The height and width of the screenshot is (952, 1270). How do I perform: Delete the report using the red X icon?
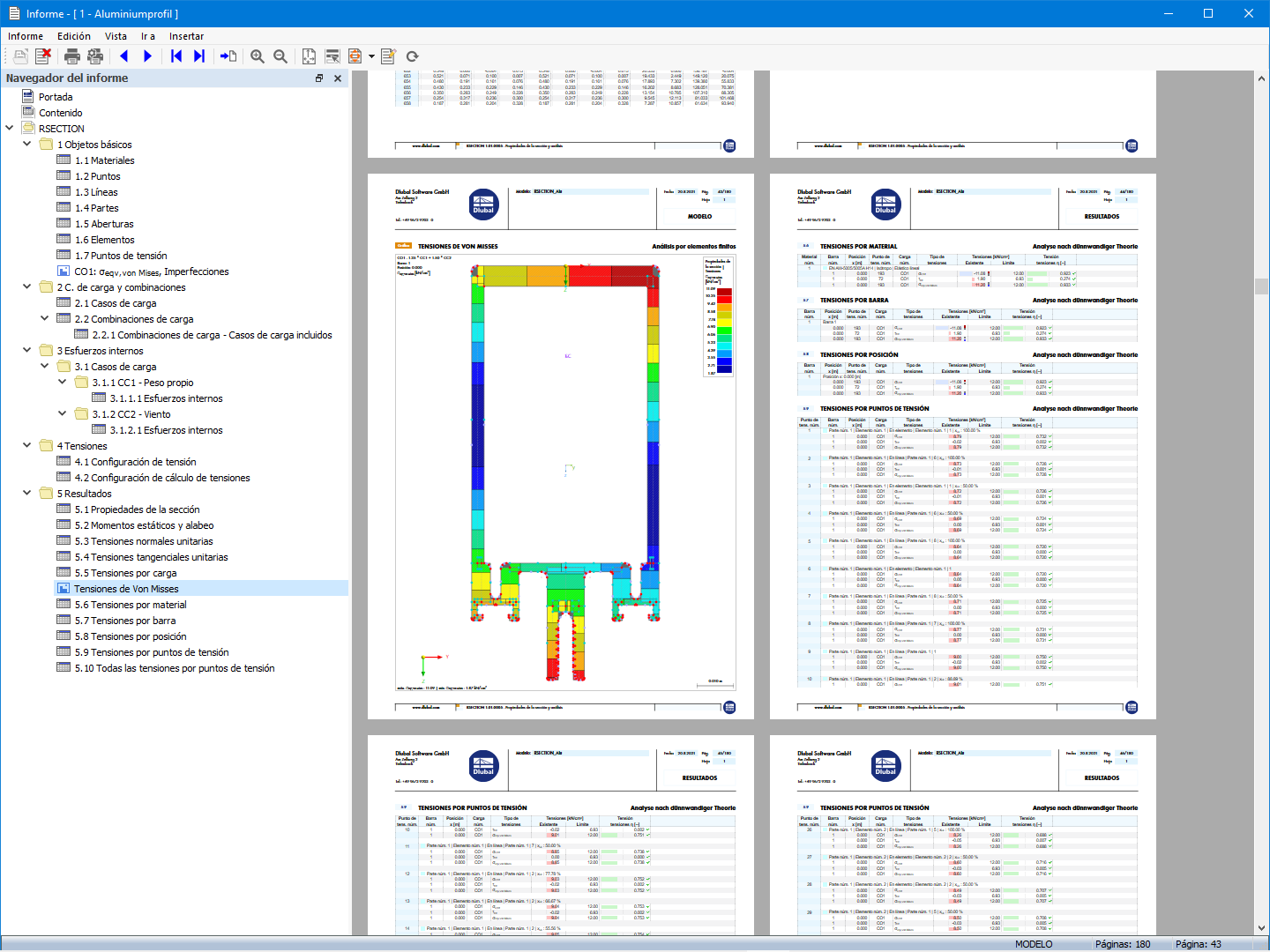click(x=42, y=56)
